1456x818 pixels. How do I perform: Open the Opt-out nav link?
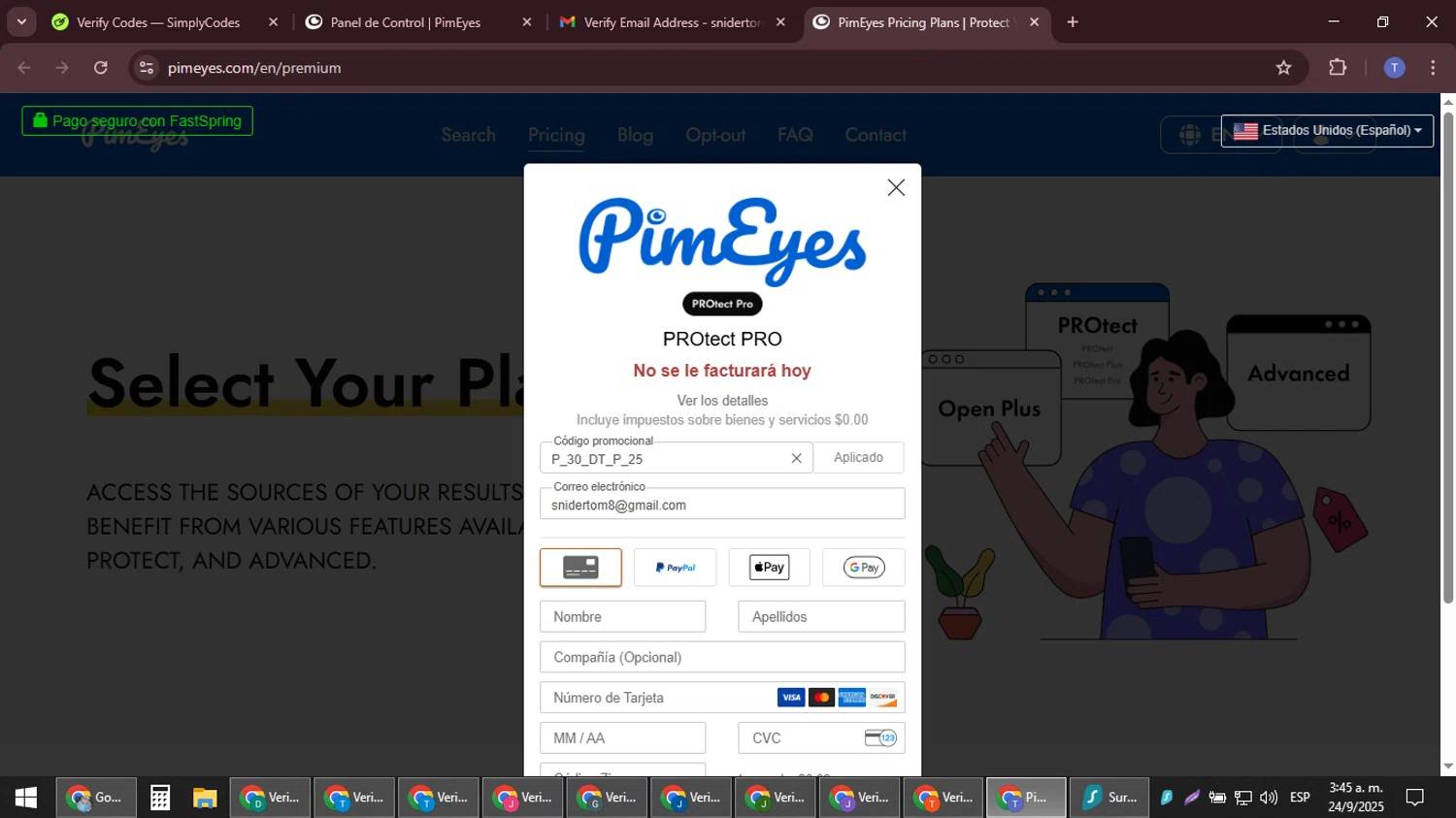(715, 135)
